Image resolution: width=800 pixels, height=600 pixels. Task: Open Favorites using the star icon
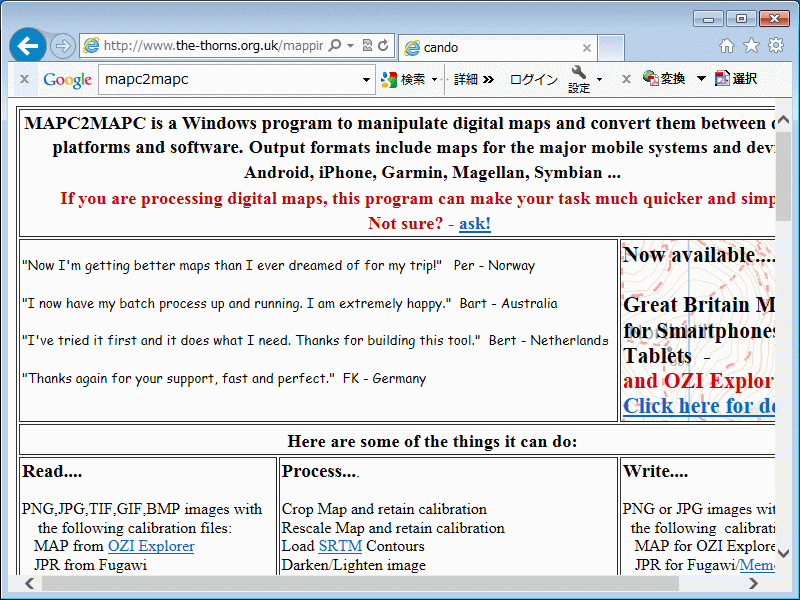point(751,46)
